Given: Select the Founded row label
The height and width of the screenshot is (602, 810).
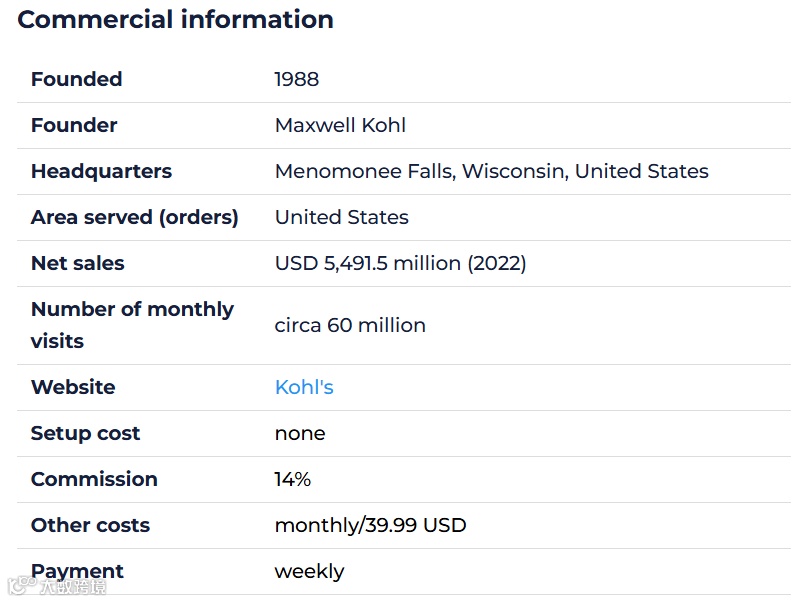Looking at the screenshot, I should pyautogui.click(x=77, y=79).
